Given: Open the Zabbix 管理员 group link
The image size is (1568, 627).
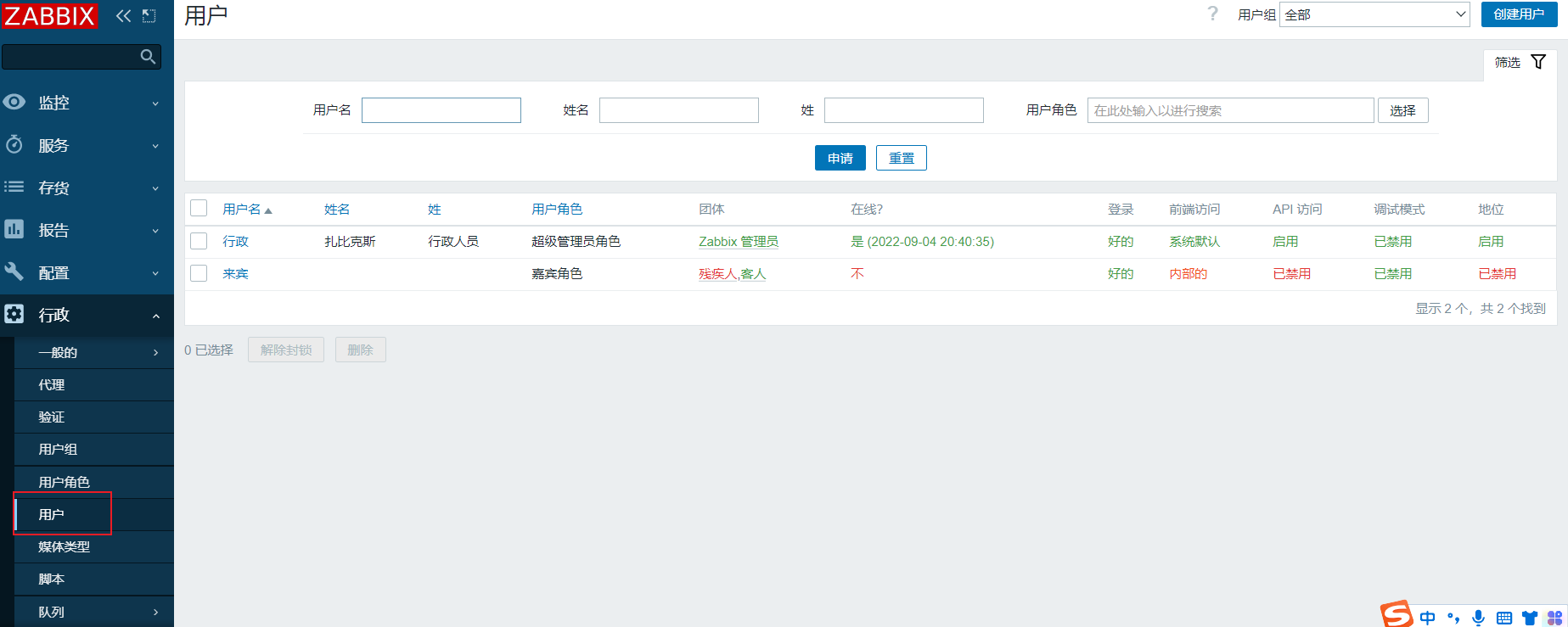Looking at the screenshot, I should click(739, 241).
